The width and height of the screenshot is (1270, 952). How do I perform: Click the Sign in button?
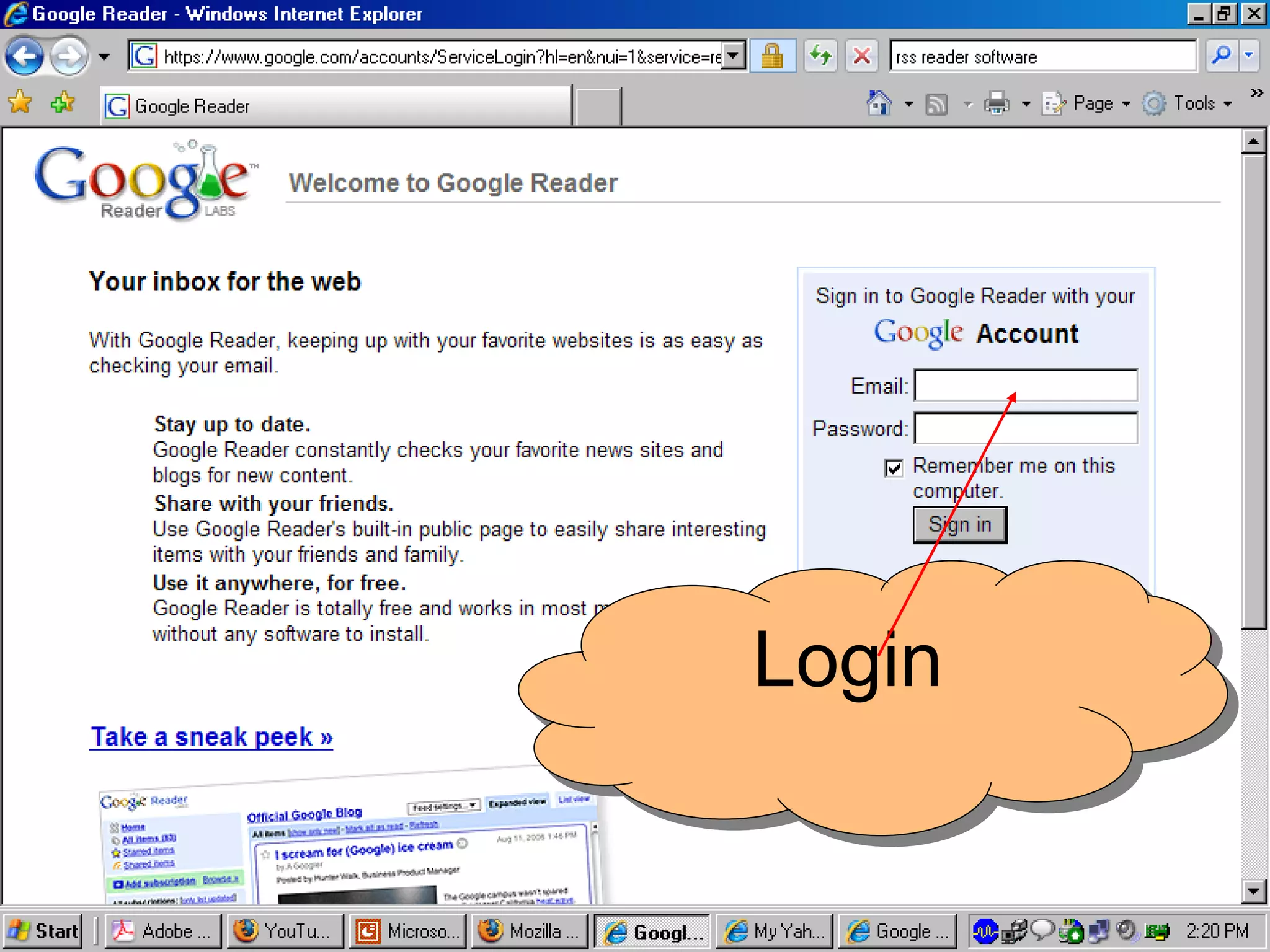pyautogui.click(x=960, y=525)
